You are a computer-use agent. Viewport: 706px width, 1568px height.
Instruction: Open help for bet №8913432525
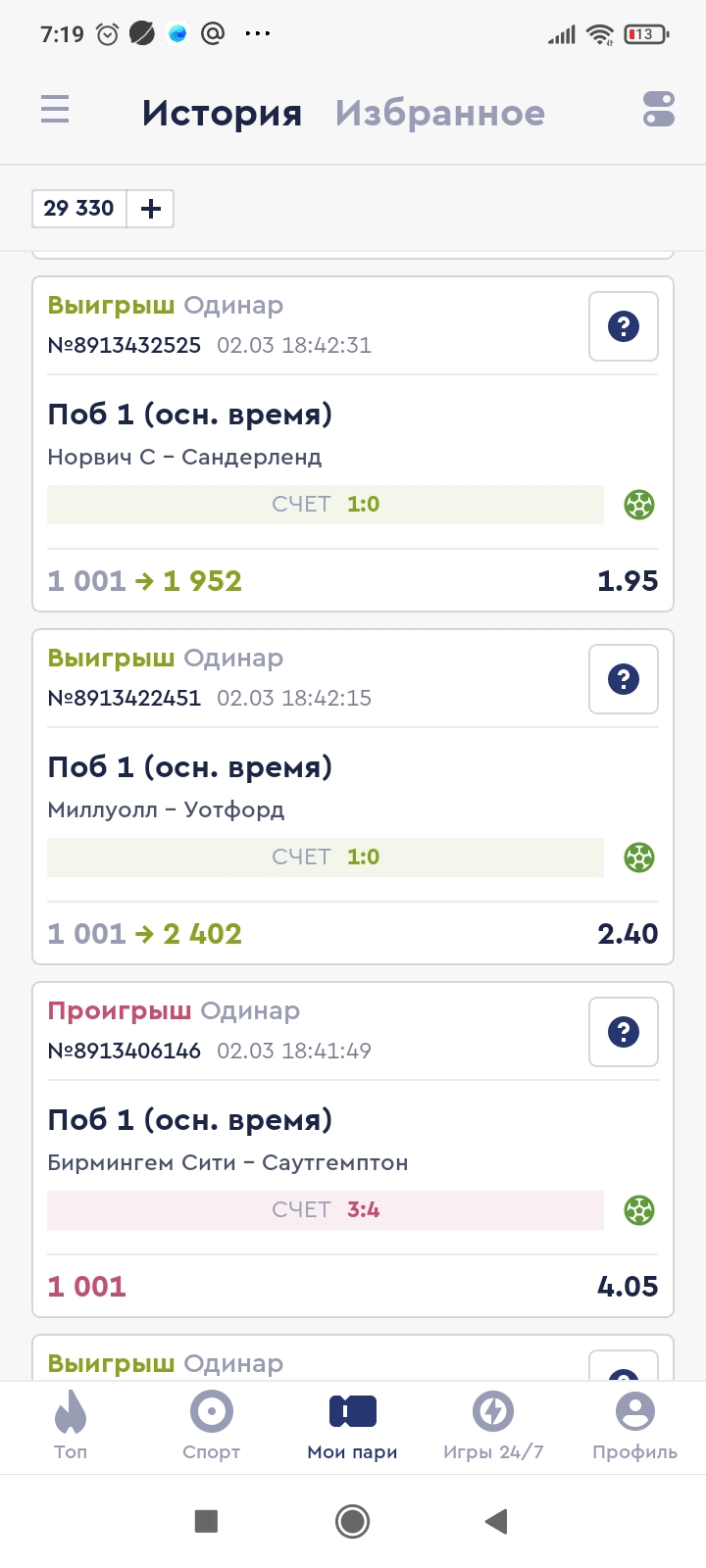(x=623, y=326)
